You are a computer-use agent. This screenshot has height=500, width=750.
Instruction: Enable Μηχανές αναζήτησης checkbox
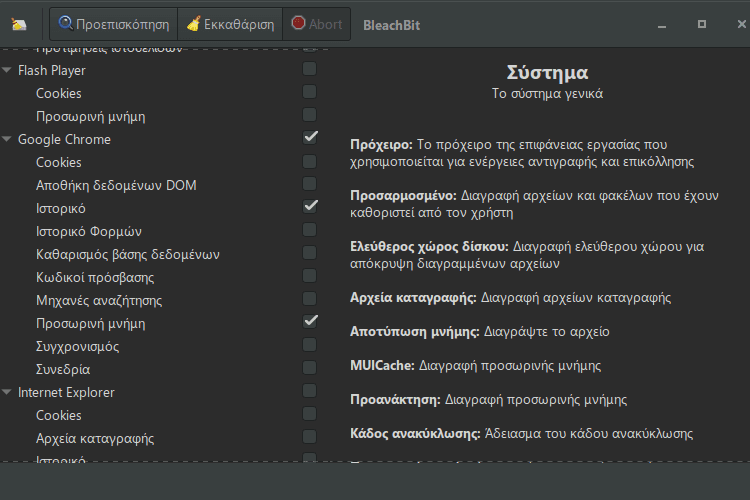[x=309, y=299]
